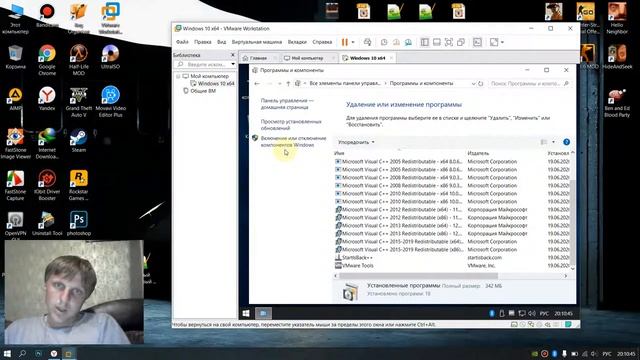Sort programs by Имя column header

click(339, 153)
